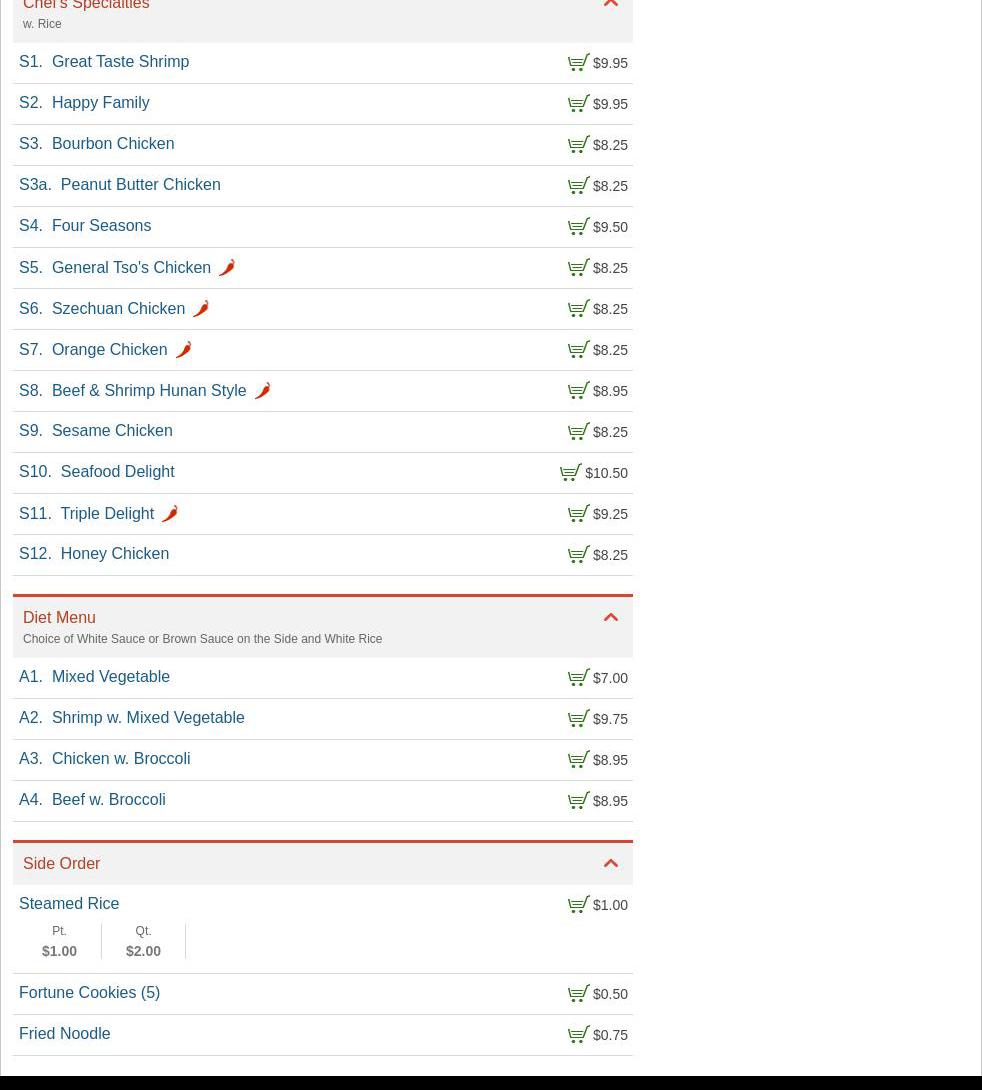
Task: Click the spicy pepper icon on General Tso's Chicken
Action: [x=227, y=267]
